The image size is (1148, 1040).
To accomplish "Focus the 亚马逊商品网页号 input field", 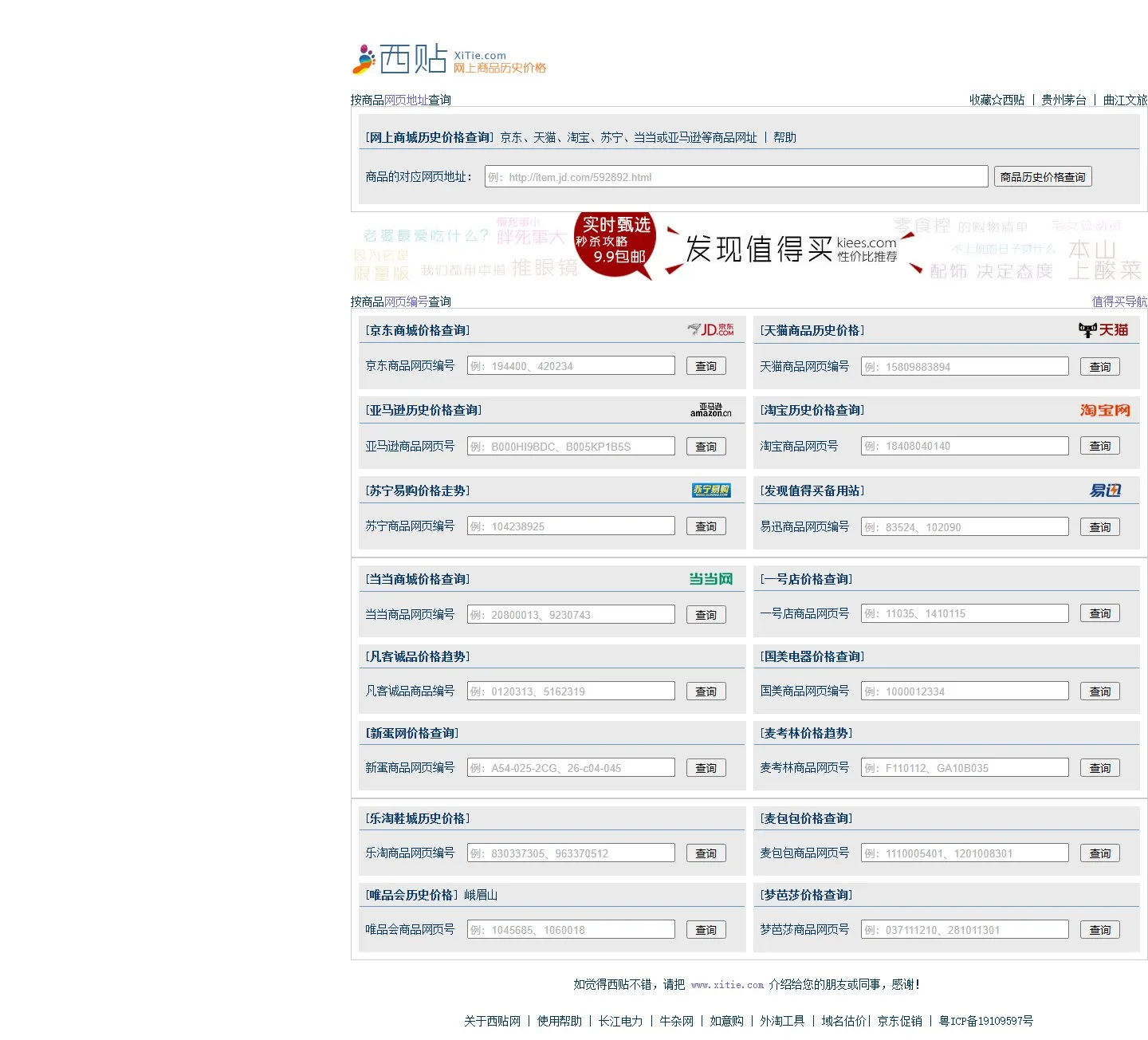I will pyautogui.click(x=571, y=447).
